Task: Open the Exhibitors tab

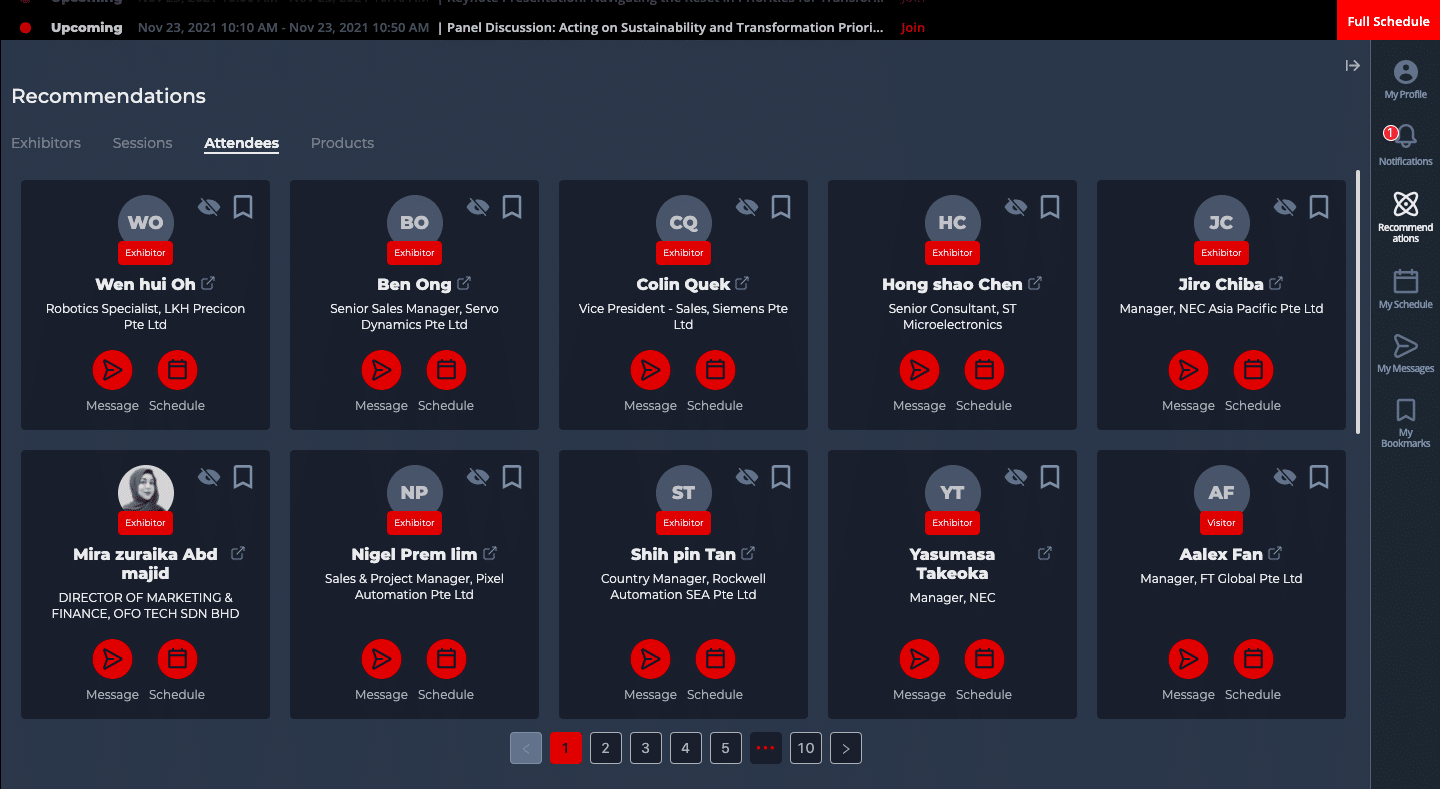Action: tap(46, 143)
